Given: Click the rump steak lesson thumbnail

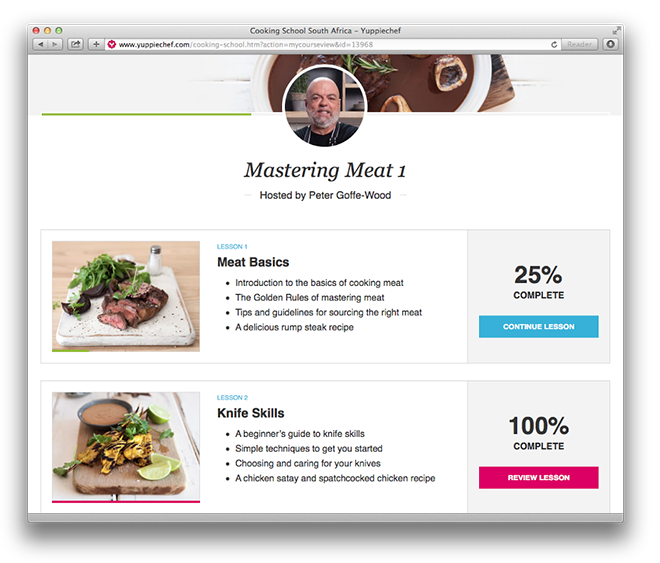Looking at the screenshot, I should pyautogui.click(x=126, y=296).
